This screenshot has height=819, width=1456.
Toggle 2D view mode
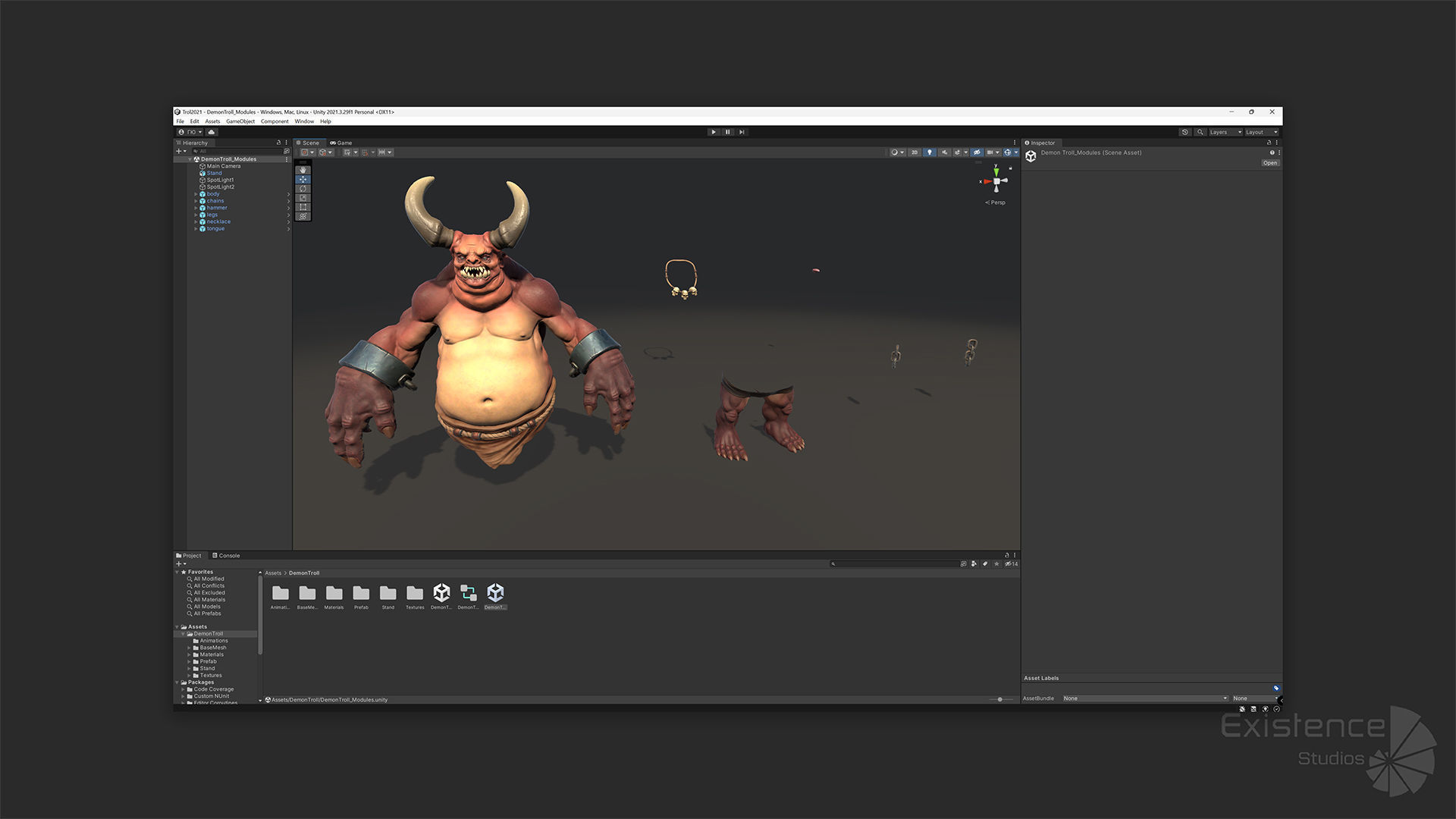915,152
